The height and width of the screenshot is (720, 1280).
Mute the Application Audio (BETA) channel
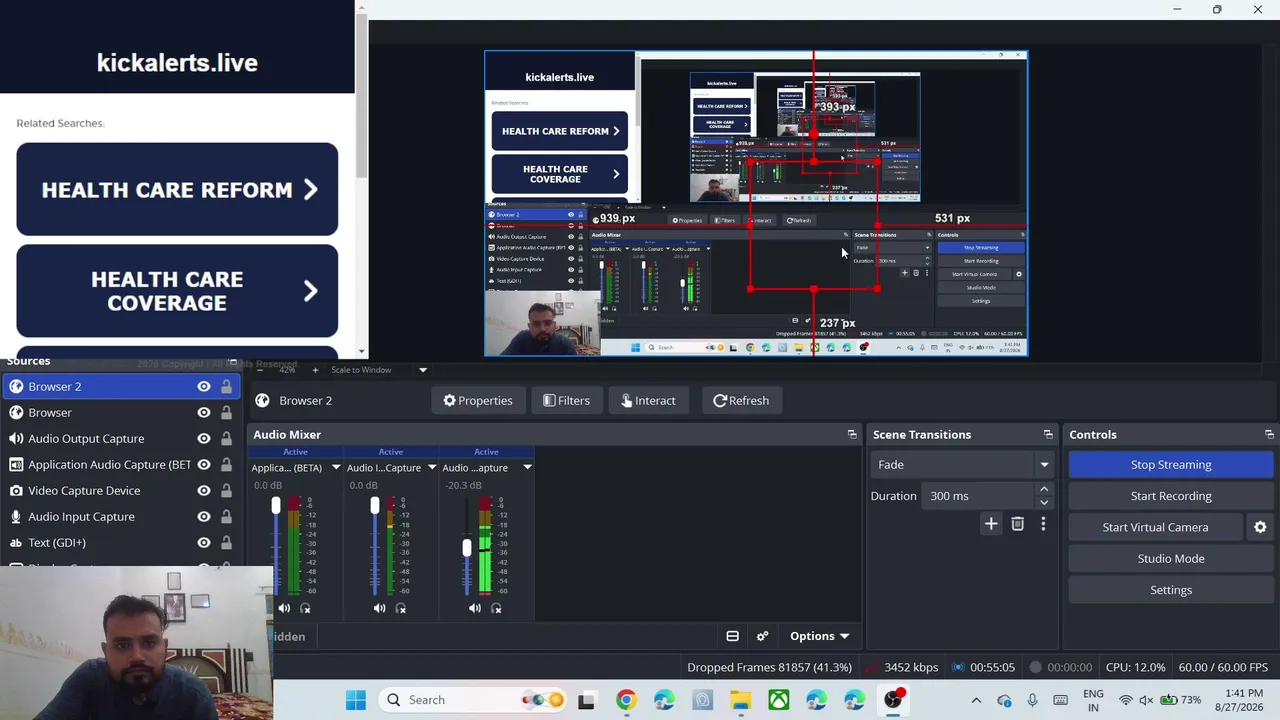pyautogui.click(x=284, y=608)
